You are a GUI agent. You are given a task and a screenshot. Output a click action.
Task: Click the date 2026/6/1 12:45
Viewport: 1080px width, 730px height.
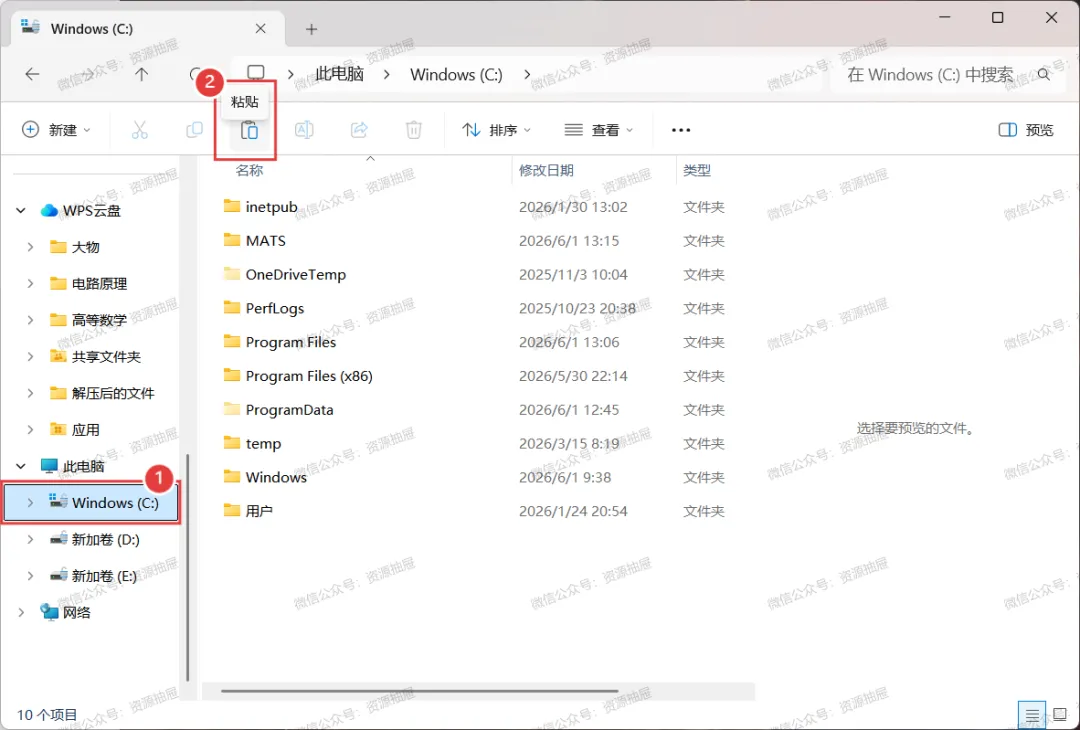pos(569,410)
